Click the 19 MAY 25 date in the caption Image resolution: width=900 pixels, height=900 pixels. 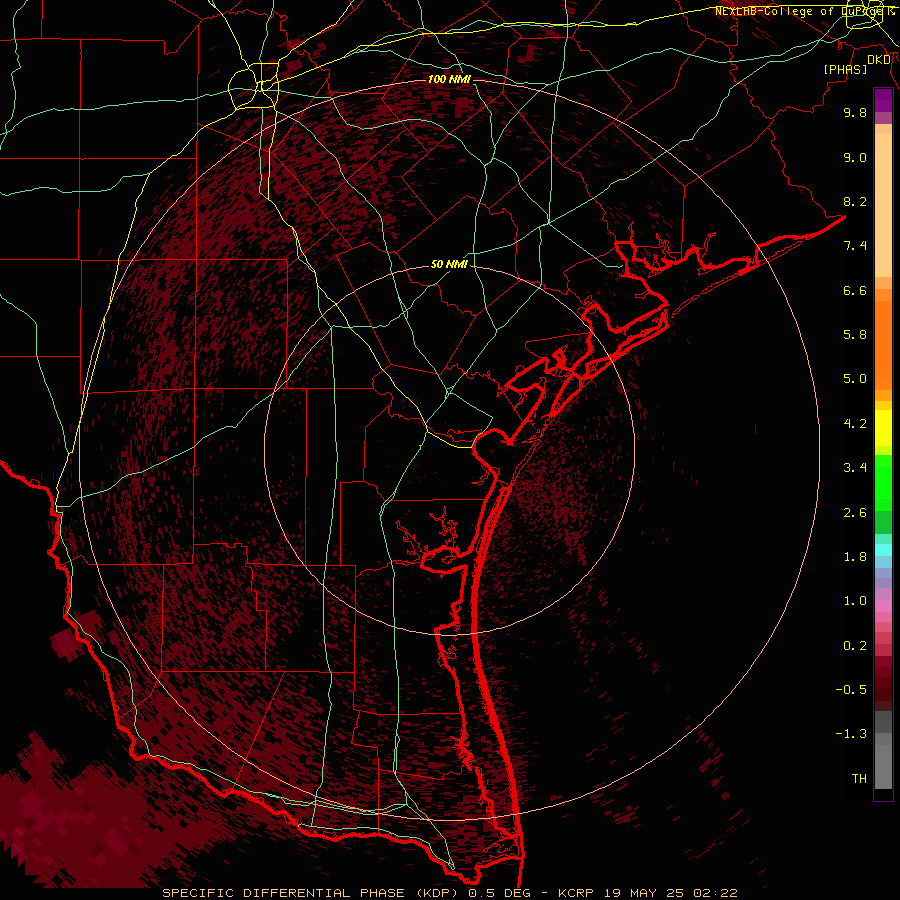click(644, 893)
